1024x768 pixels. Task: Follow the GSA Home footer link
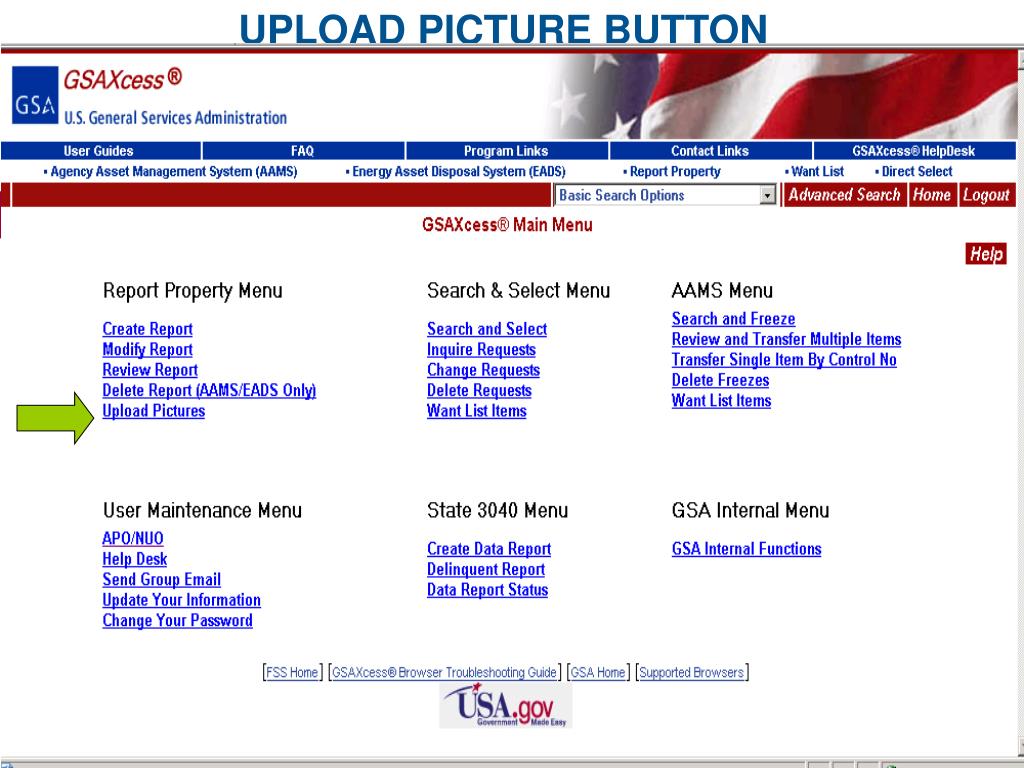click(598, 672)
